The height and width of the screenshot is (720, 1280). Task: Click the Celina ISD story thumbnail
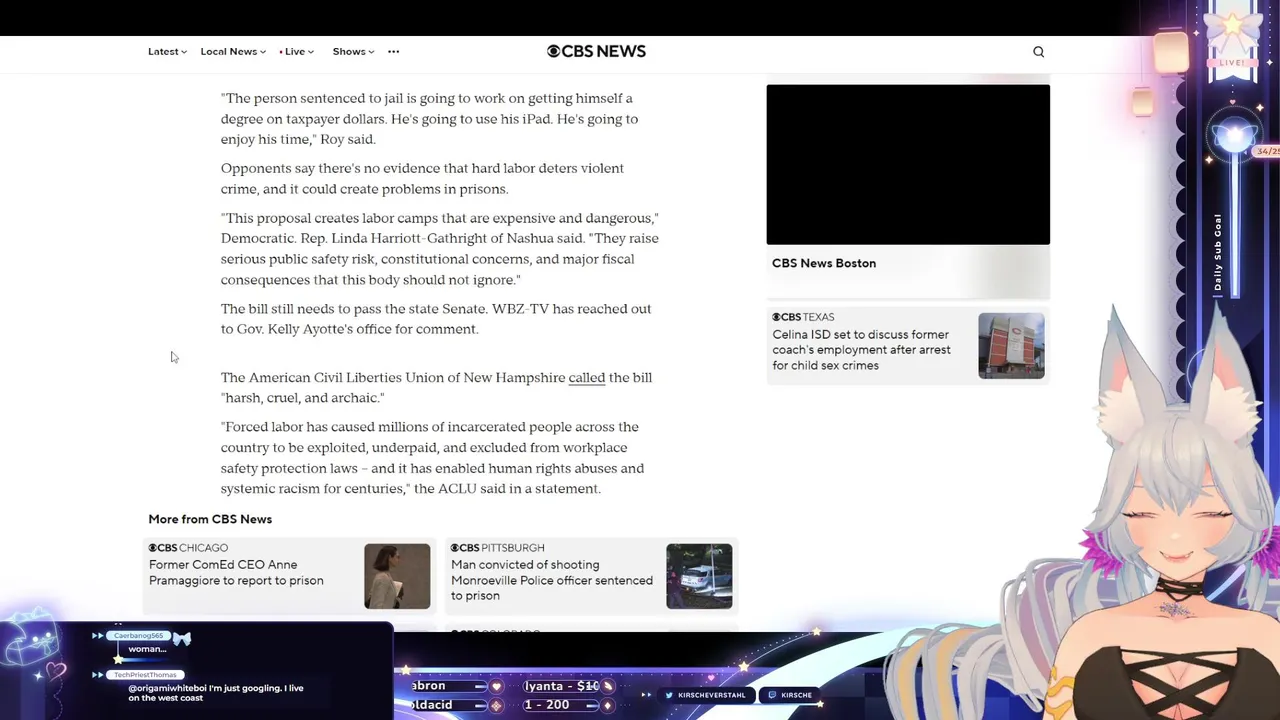coord(1011,346)
